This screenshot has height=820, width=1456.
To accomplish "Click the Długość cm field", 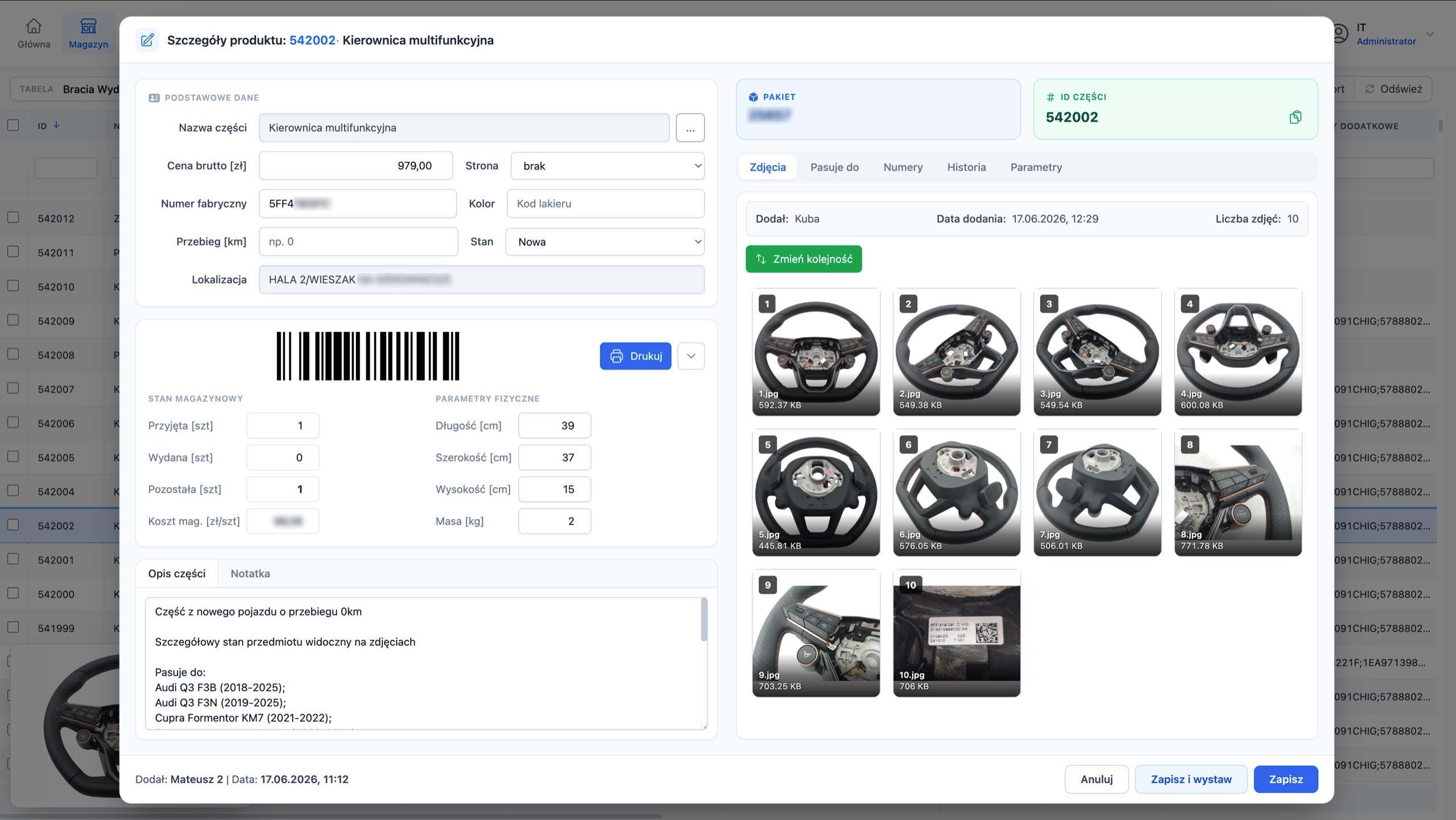I will (x=554, y=425).
